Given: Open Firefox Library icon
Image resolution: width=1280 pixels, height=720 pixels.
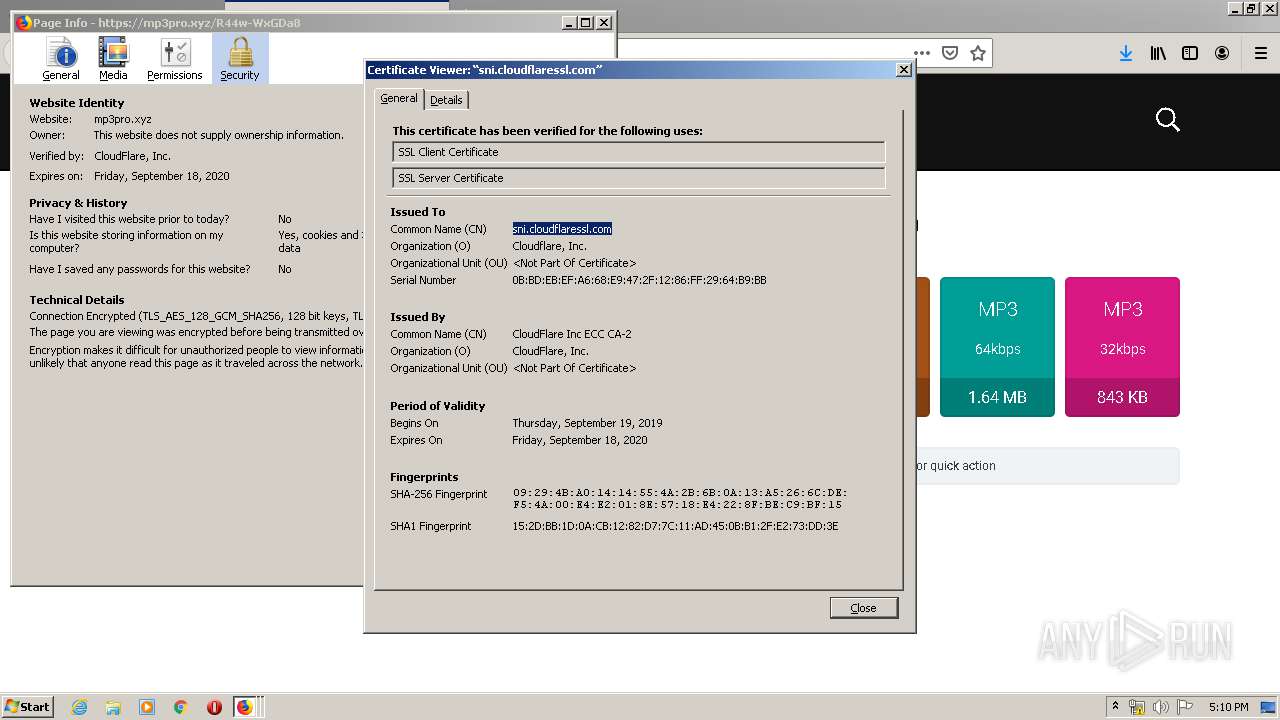Looking at the screenshot, I should tap(1158, 54).
